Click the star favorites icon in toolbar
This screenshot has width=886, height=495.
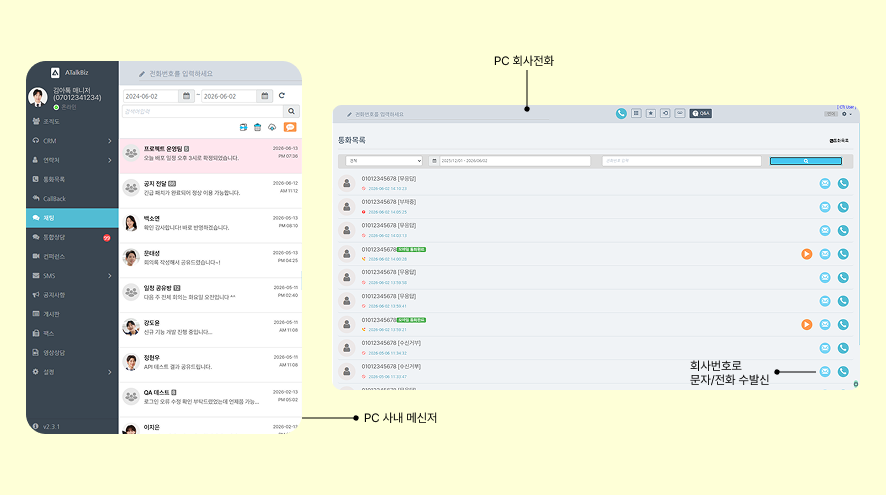point(651,114)
